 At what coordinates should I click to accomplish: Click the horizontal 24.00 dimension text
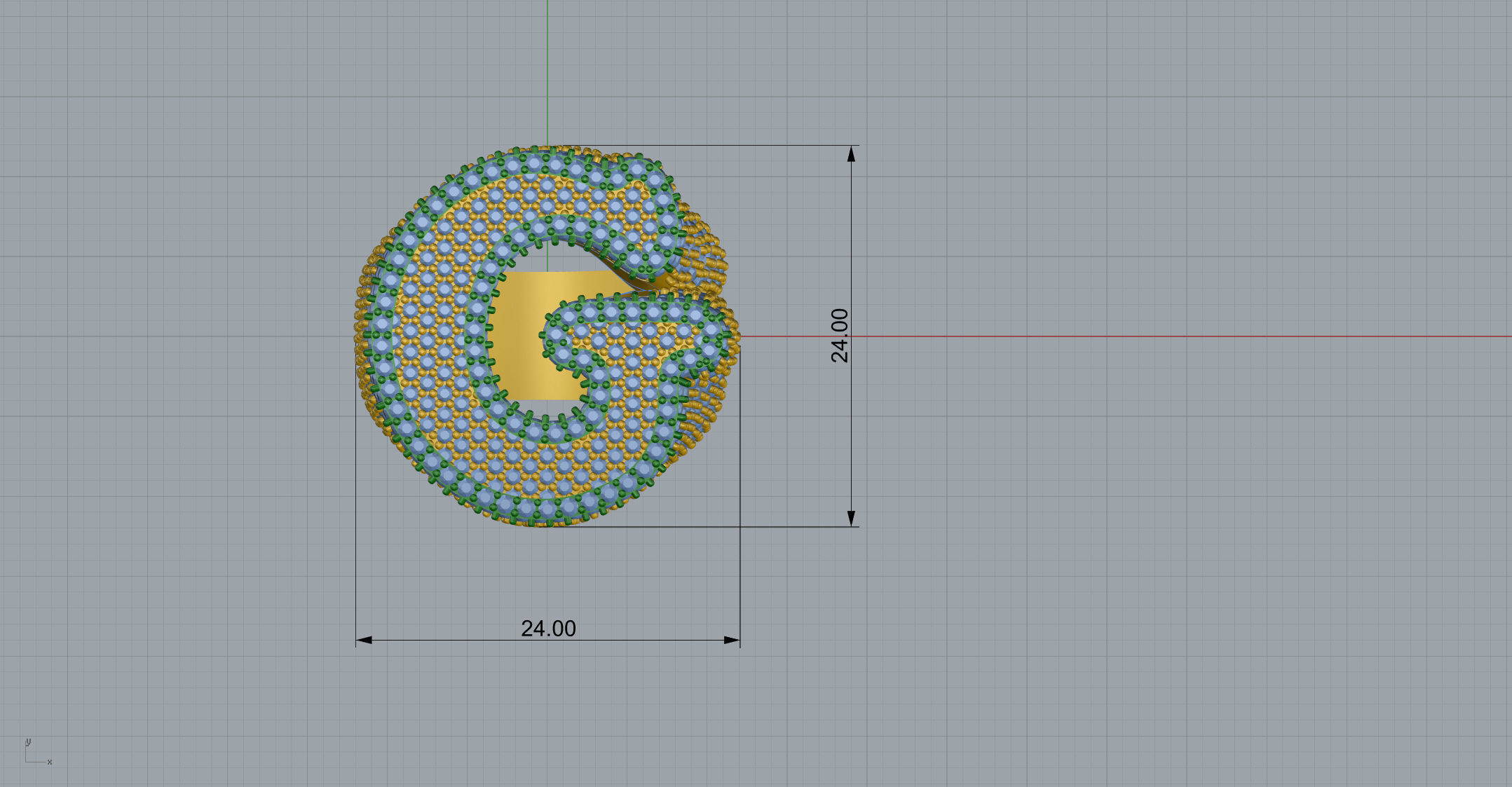(x=548, y=629)
